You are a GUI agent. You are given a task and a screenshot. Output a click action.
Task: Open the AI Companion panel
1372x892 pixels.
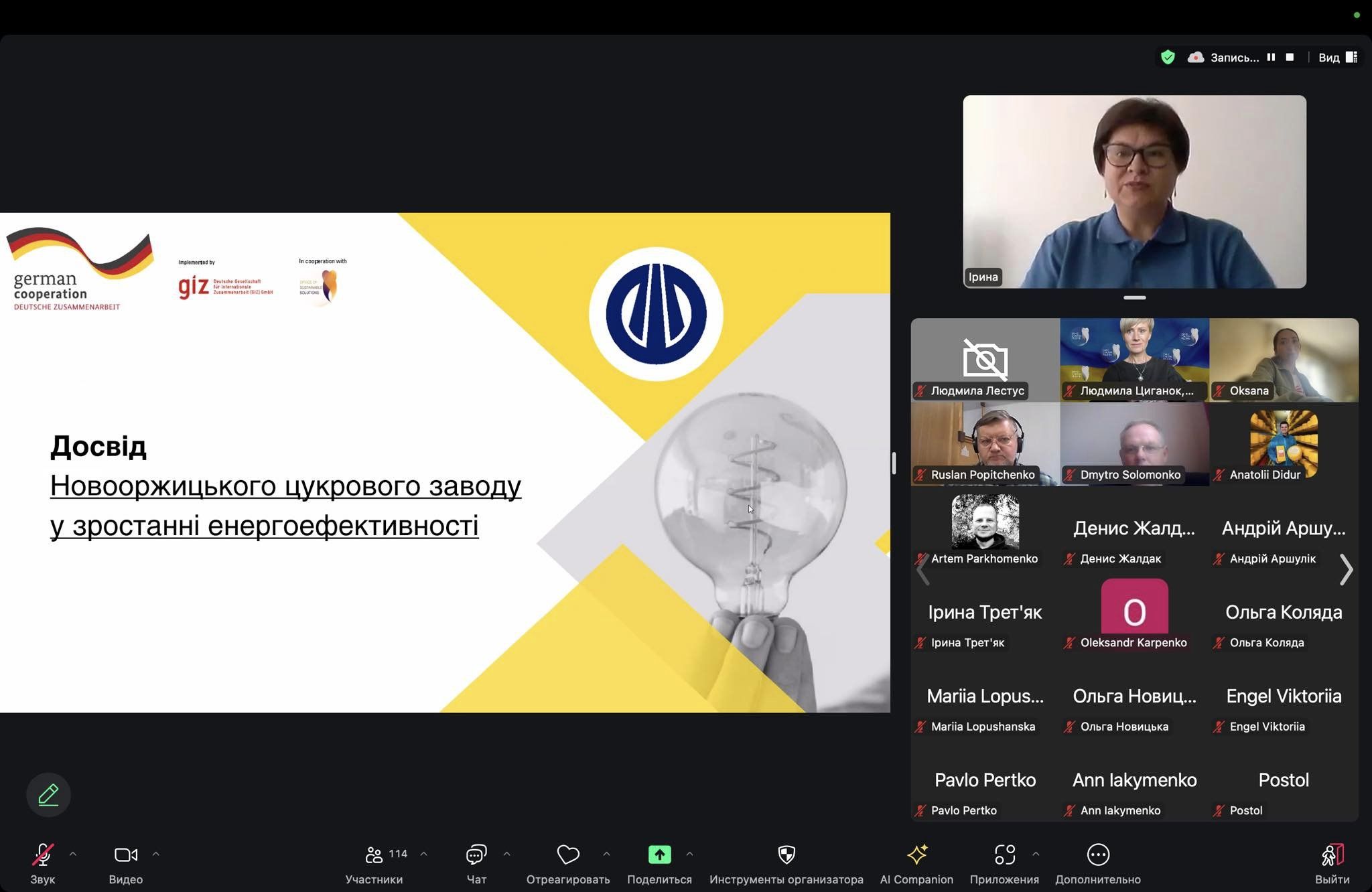tap(916, 855)
